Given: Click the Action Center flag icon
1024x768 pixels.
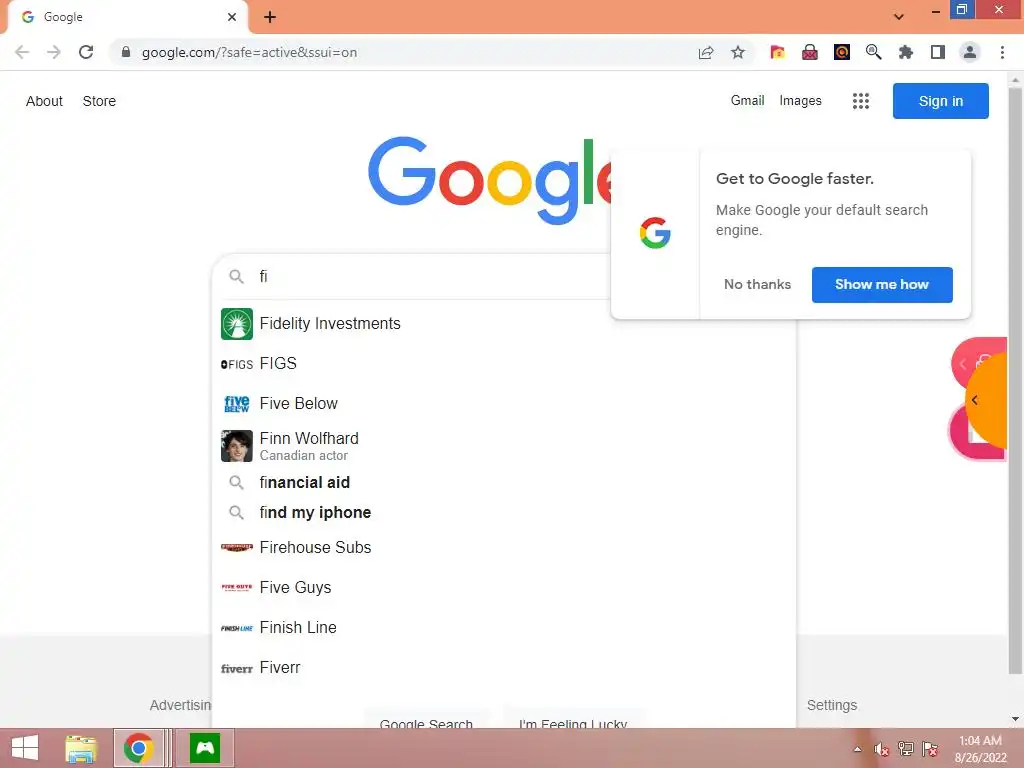Looking at the screenshot, I should pos(930,749).
